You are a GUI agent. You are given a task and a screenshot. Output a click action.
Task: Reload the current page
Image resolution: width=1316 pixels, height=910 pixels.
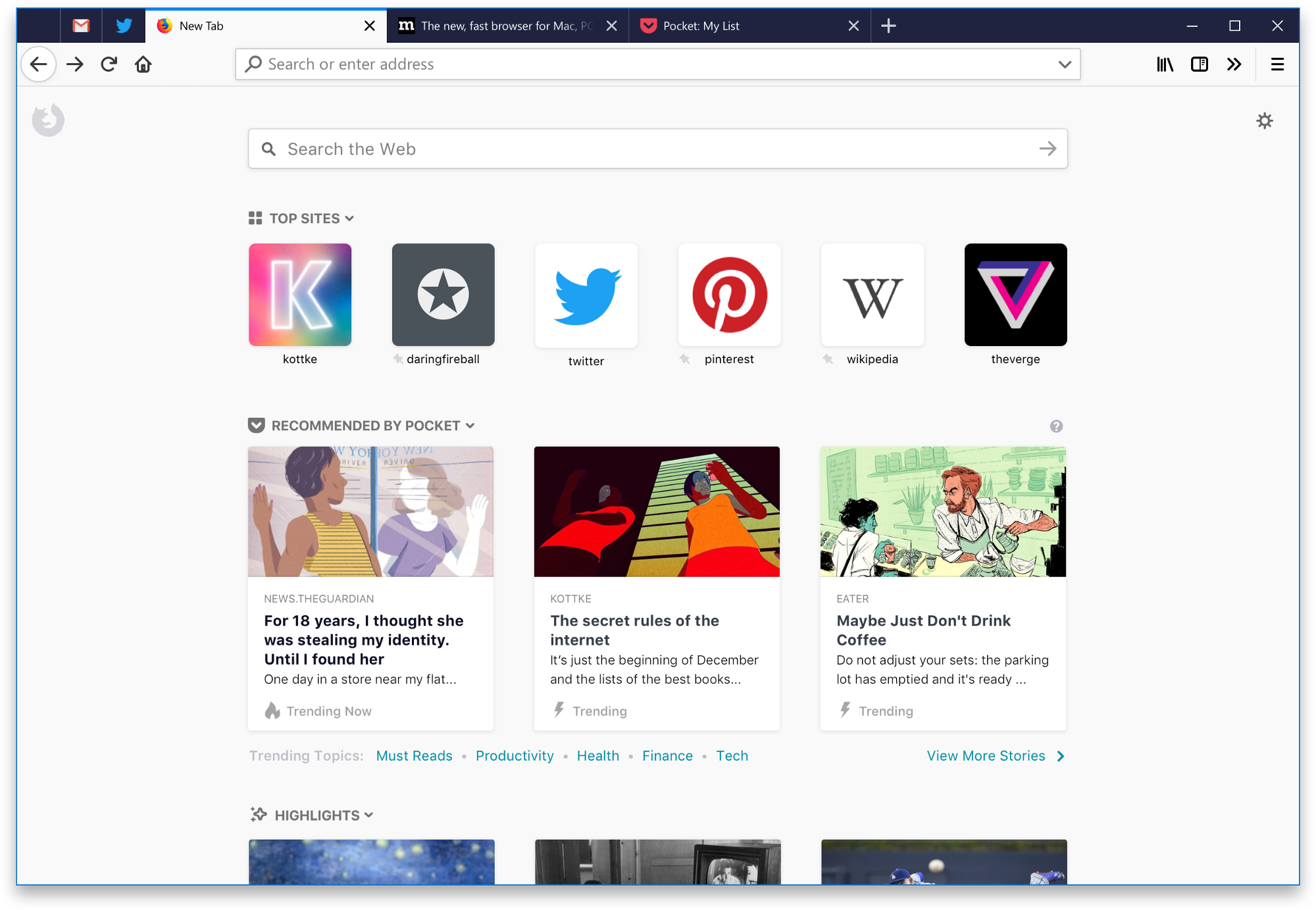[109, 64]
